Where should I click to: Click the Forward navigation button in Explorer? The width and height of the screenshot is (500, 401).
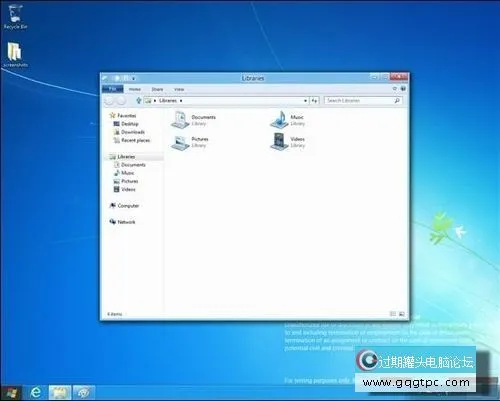pos(121,100)
